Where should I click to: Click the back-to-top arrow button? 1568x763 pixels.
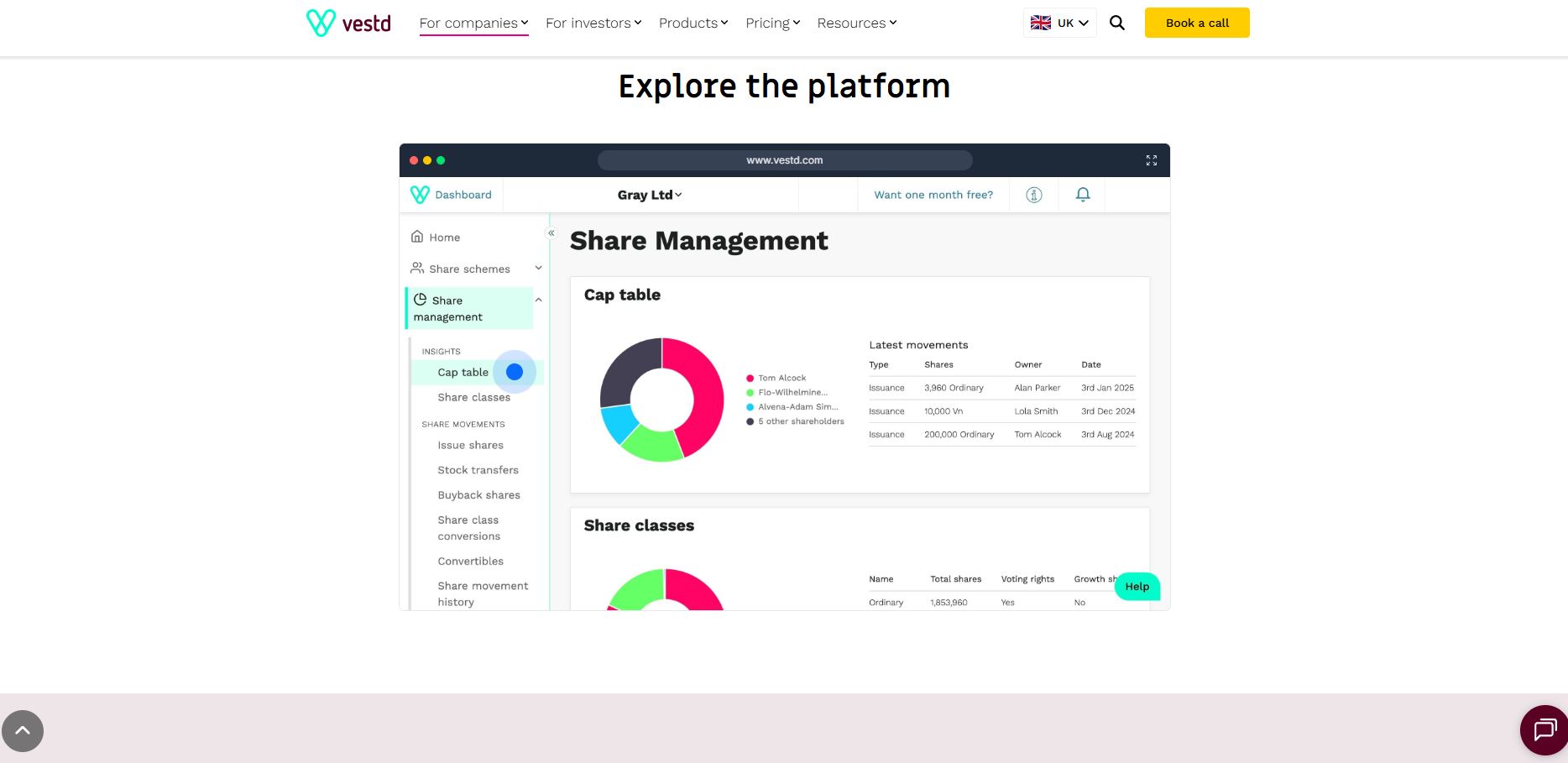coord(23,731)
